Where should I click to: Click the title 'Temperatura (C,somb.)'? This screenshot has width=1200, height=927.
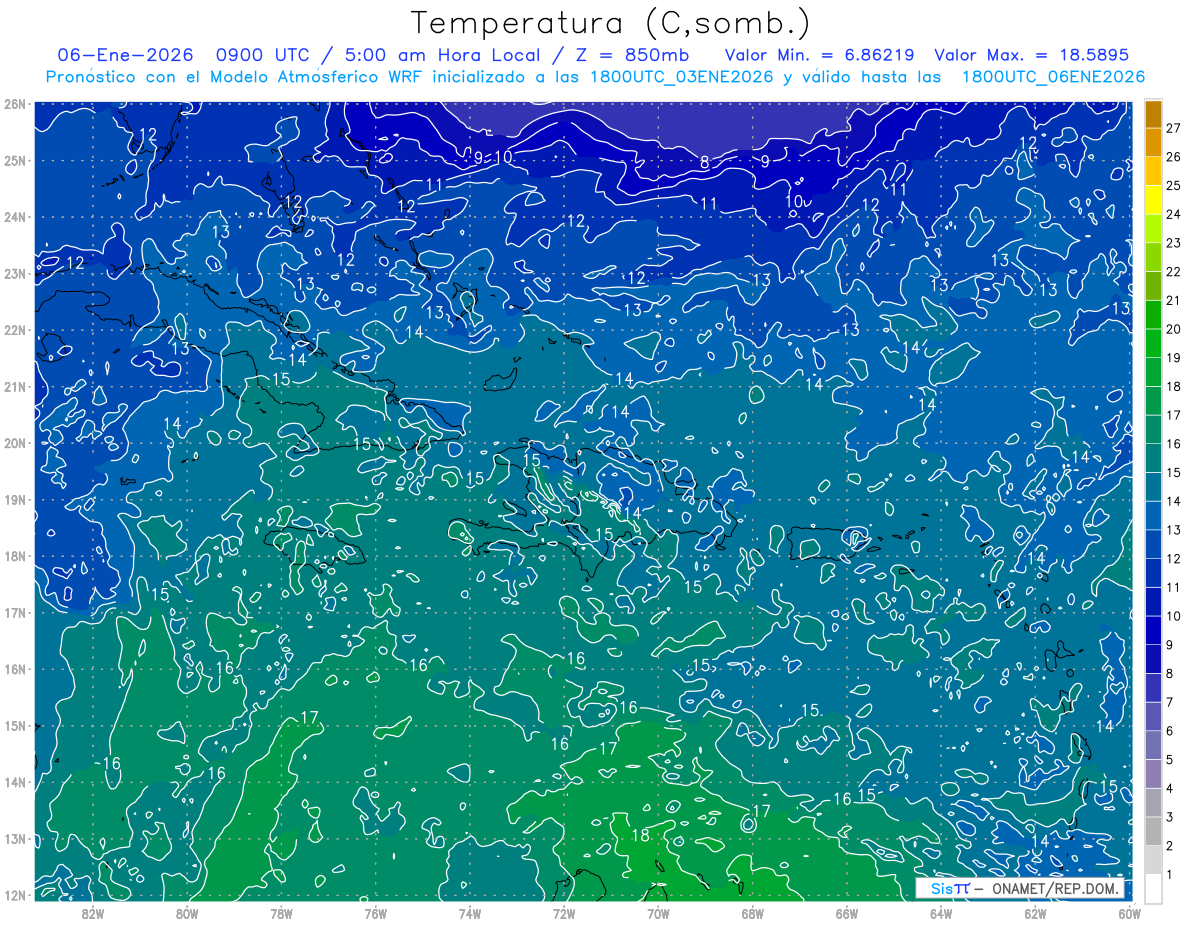611,23
